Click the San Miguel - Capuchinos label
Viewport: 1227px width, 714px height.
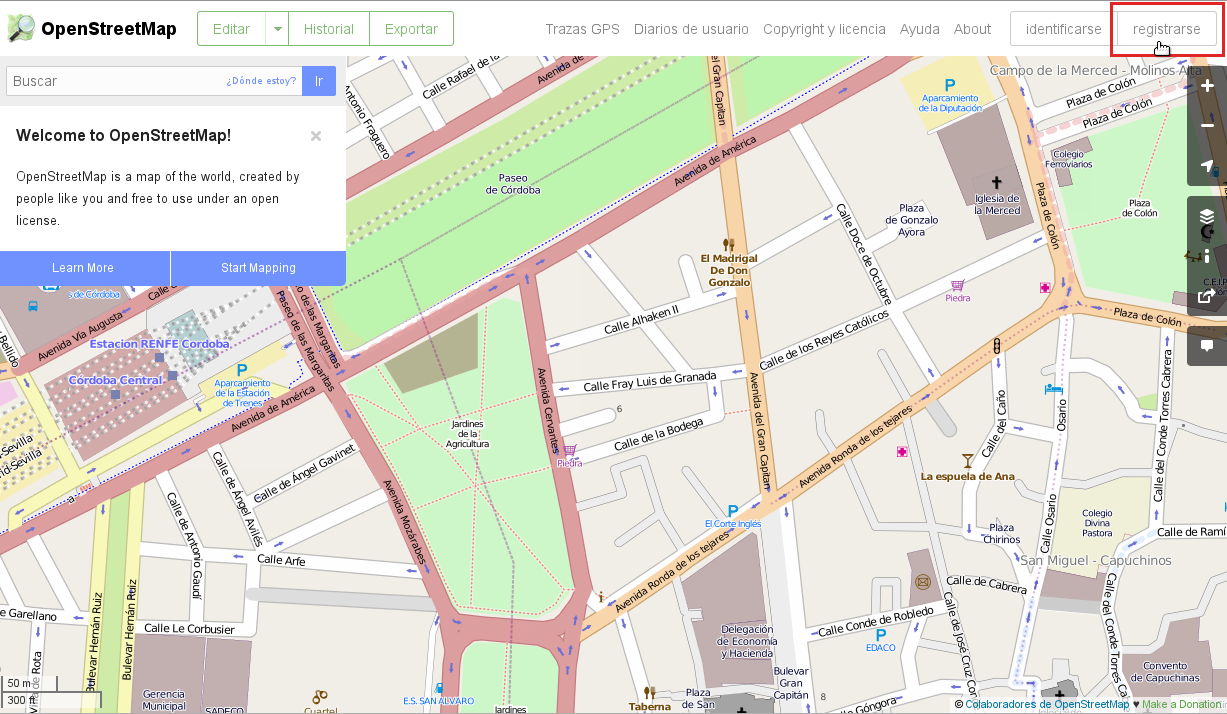tap(1095, 560)
